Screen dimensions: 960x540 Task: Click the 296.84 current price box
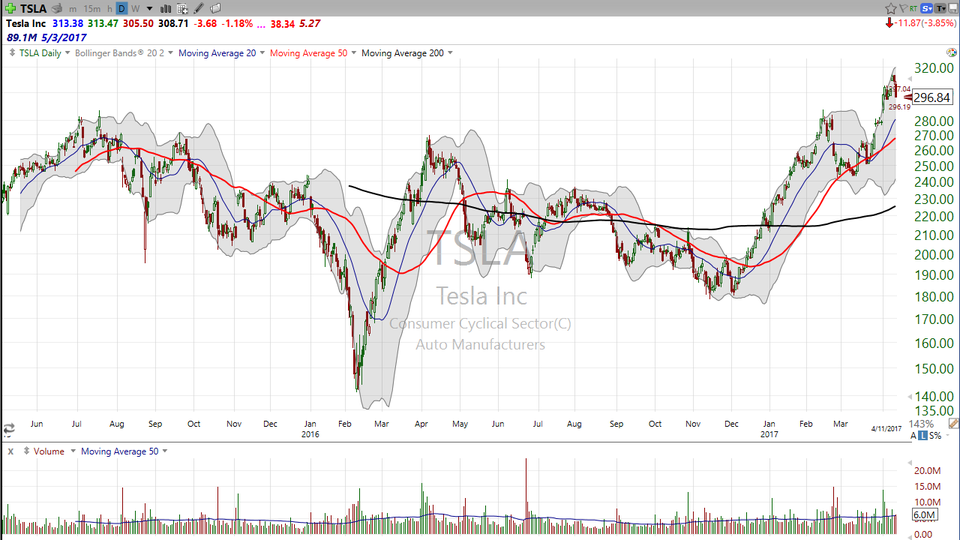[x=931, y=97]
